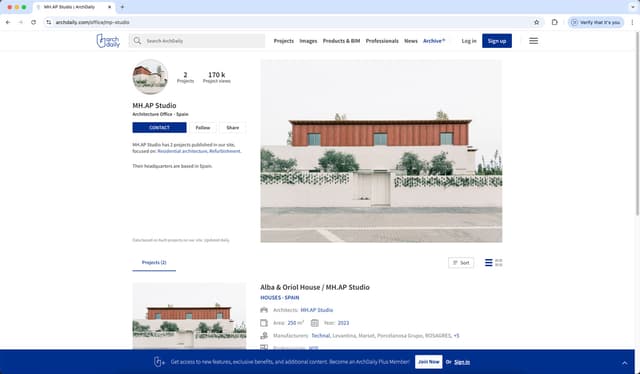This screenshot has width=640, height=374.
Task: Open the Residential architecture link
Action: pos(182,151)
